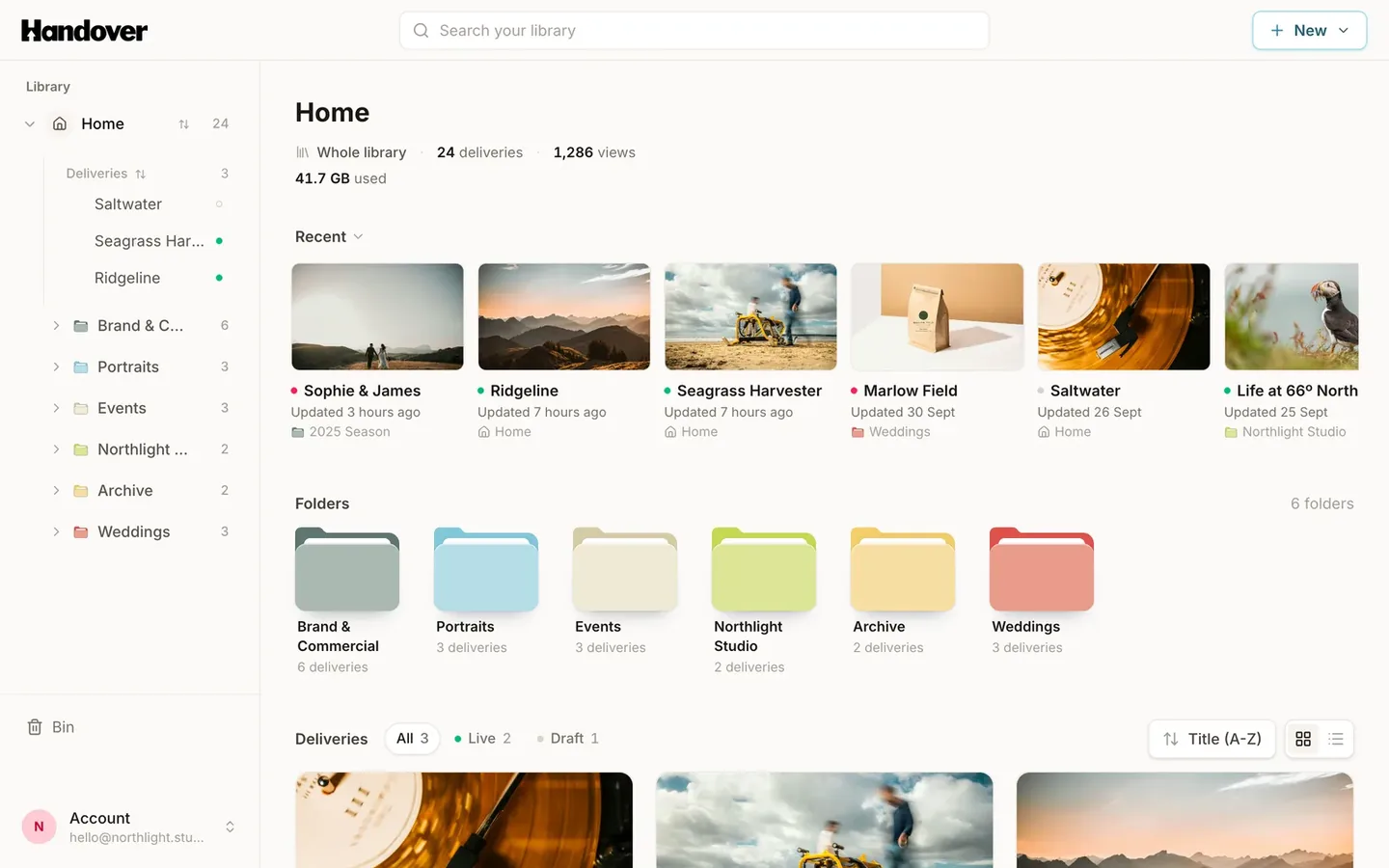This screenshot has height=868, width=1389.
Task: Open the Title (A-Z) sort dropdown
Action: pyautogui.click(x=1212, y=739)
